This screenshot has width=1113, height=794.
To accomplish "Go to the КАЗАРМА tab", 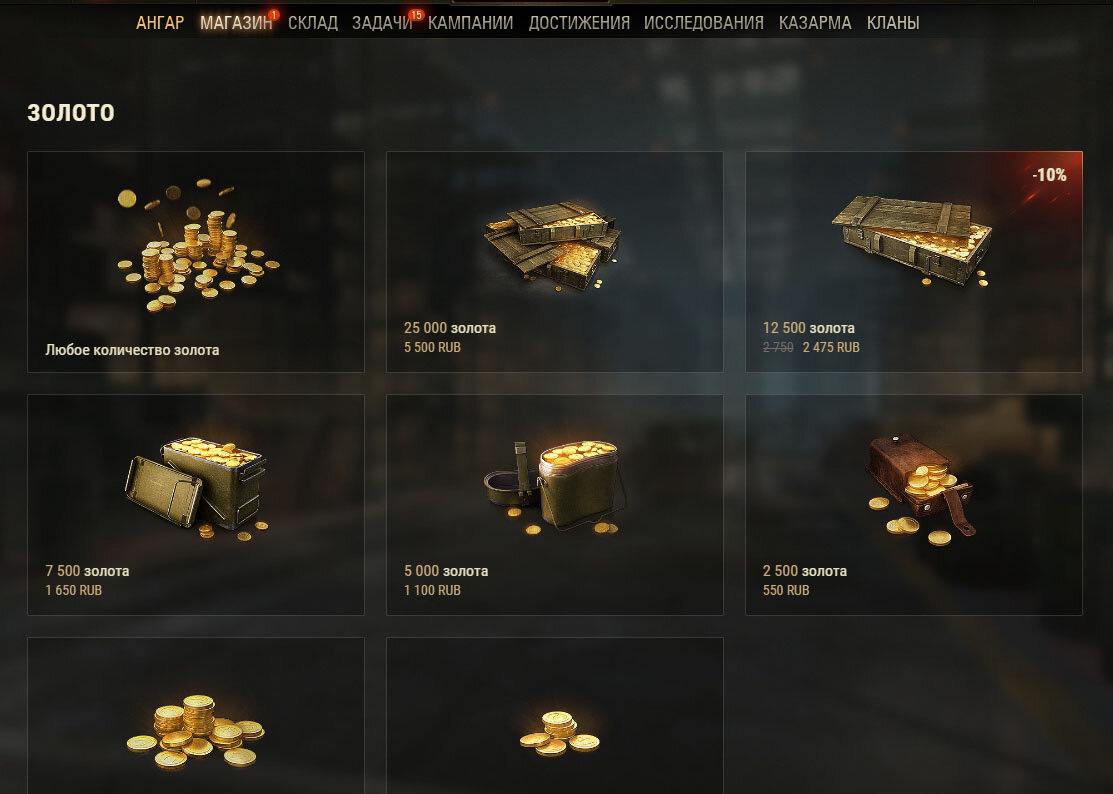I will (x=815, y=23).
